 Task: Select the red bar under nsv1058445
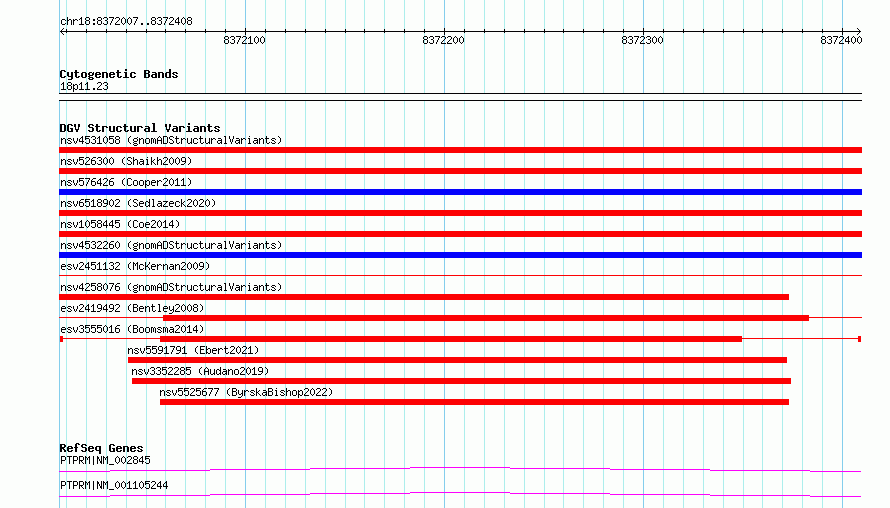(460, 234)
